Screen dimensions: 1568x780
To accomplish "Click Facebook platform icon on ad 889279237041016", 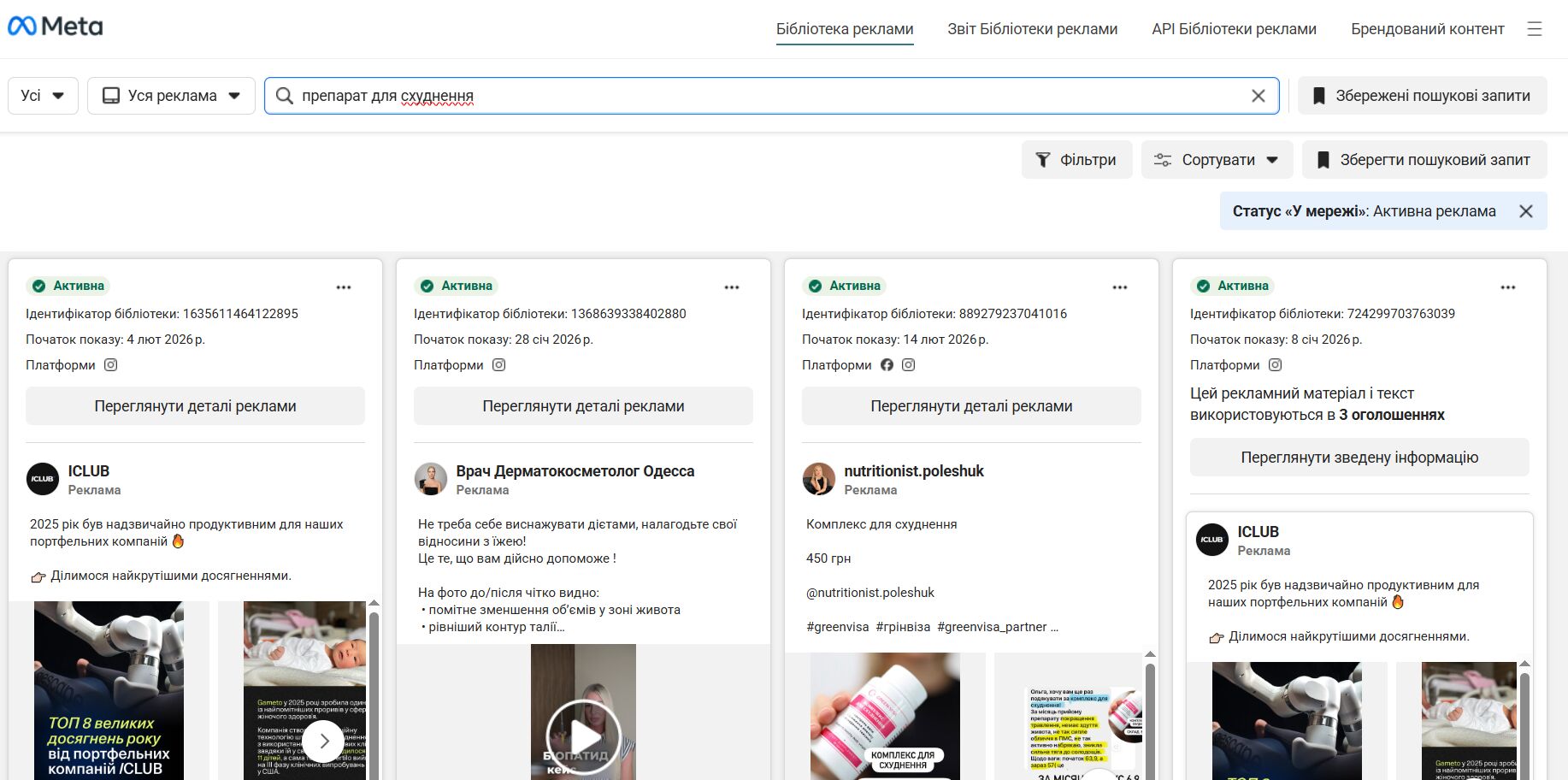I will click(887, 365).
